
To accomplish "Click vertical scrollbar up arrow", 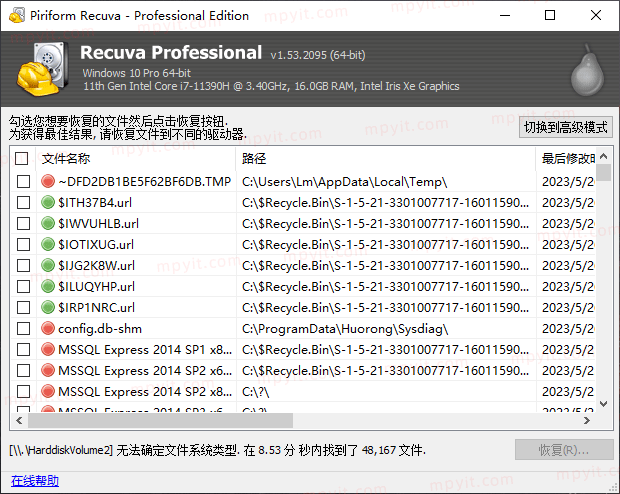I will coord(603,156).
